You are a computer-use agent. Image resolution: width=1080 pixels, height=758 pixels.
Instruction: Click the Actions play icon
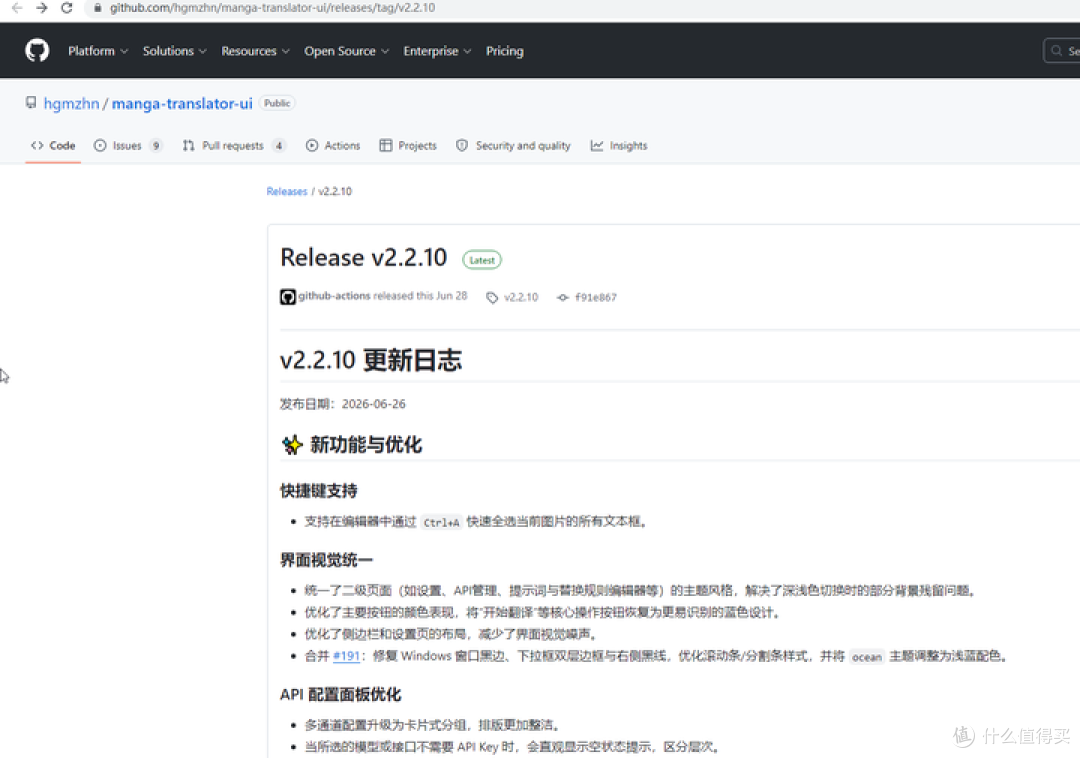[x=312, y=145]
